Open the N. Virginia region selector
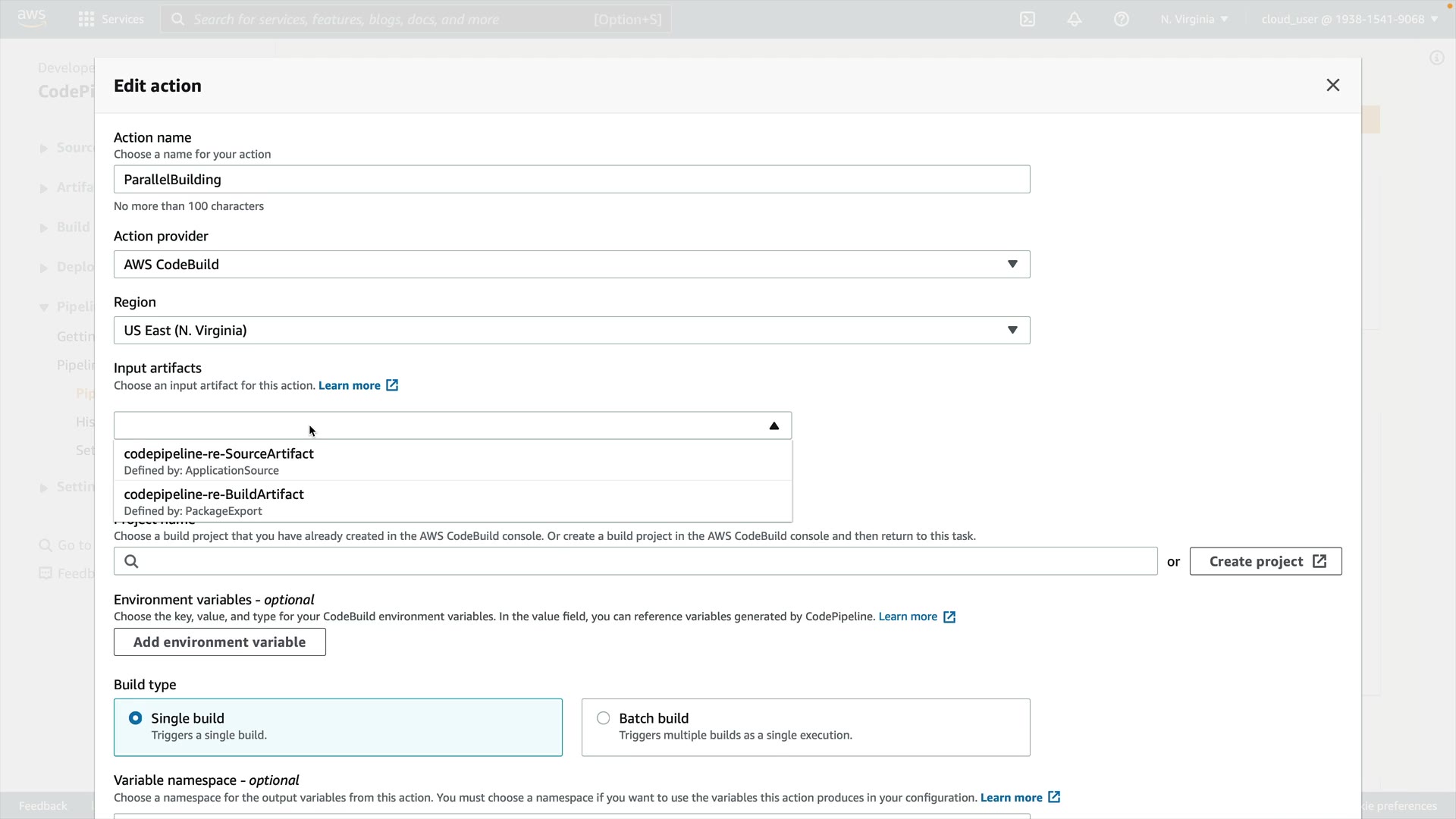The width and height of the screenshot is (1456, 819). (1194, 19)
